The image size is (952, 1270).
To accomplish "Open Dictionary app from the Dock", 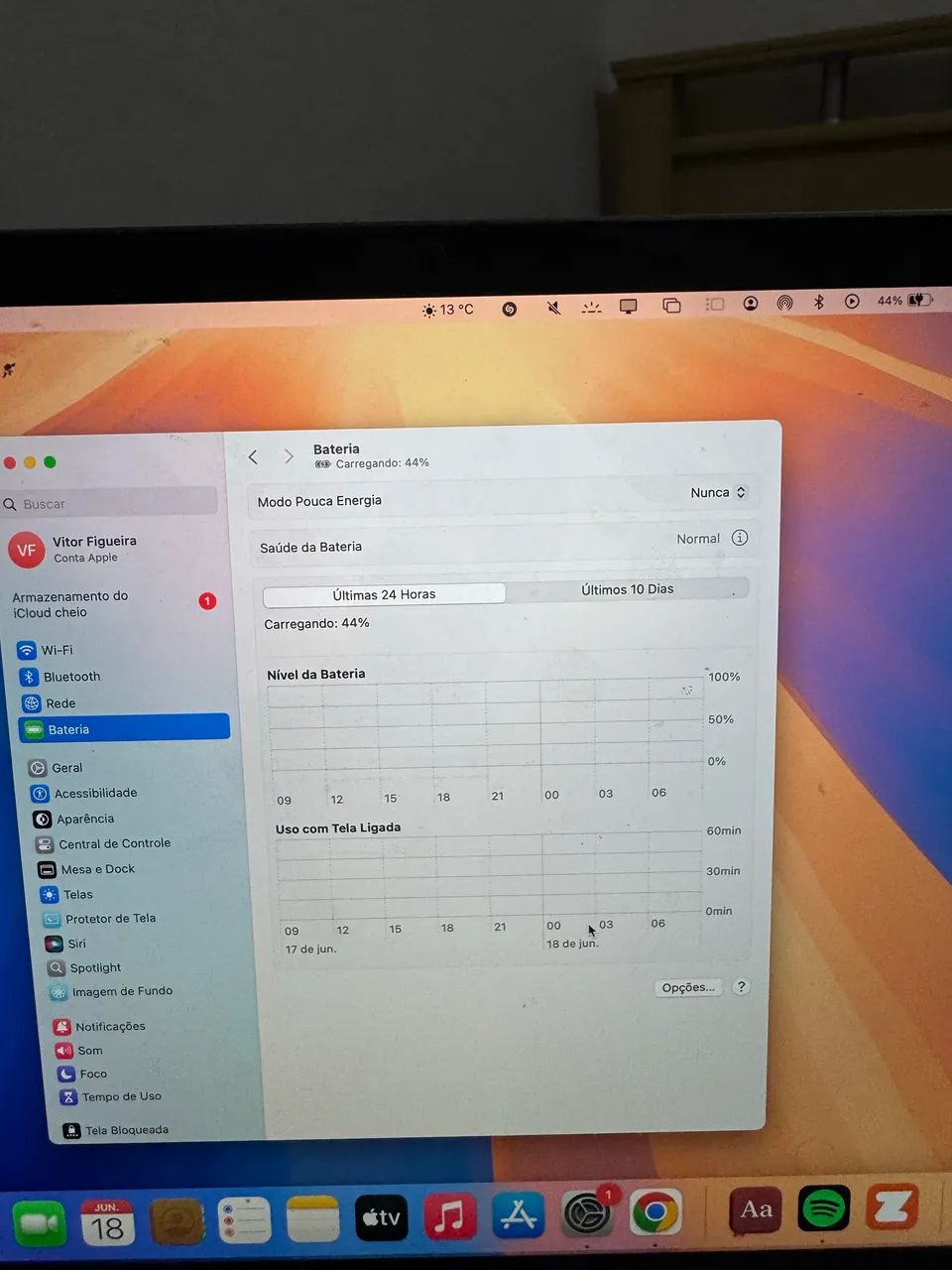I will pyautogui.click(x=757, y=1210).
